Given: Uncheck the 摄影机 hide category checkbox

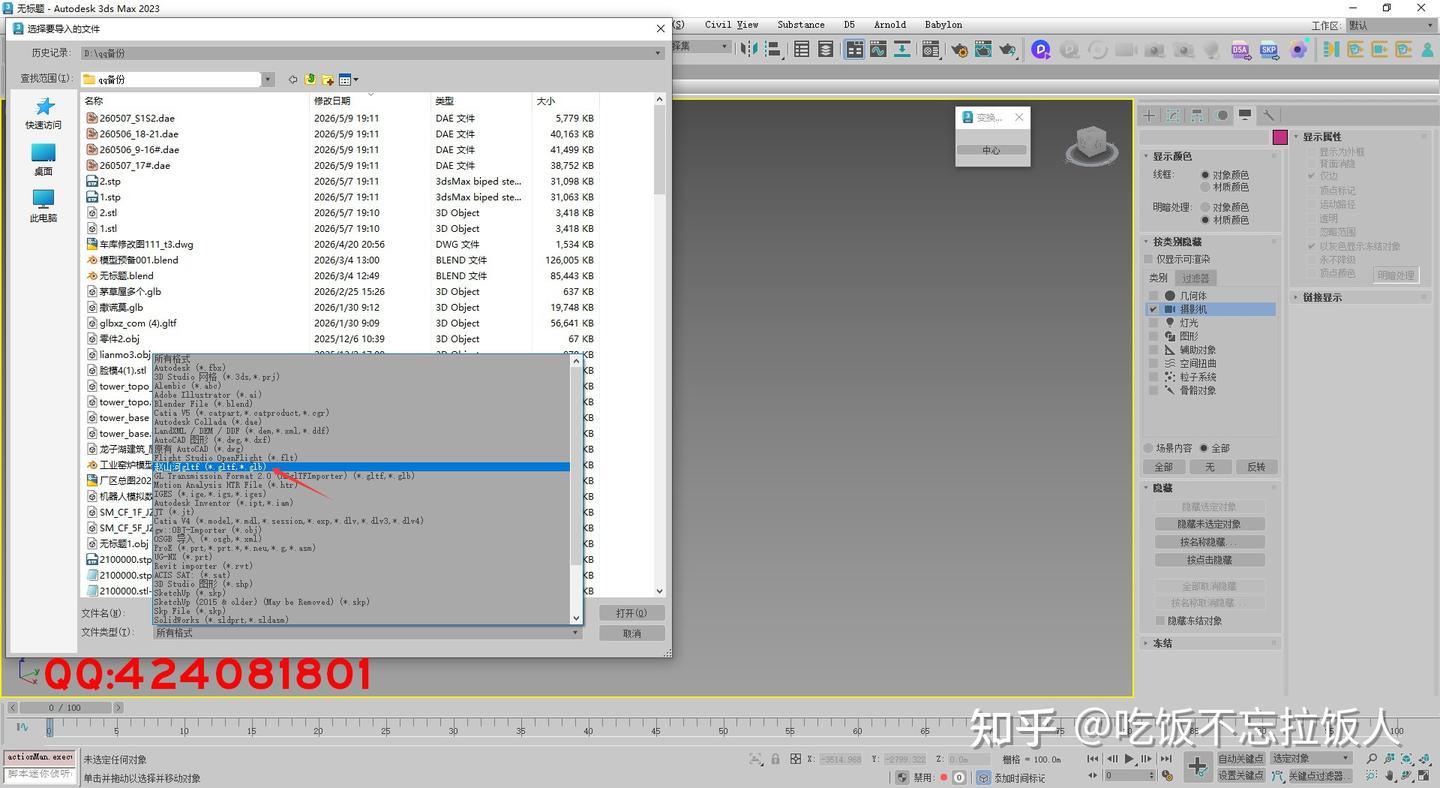Looking at the screenshot, I should tap(1153, 310).
